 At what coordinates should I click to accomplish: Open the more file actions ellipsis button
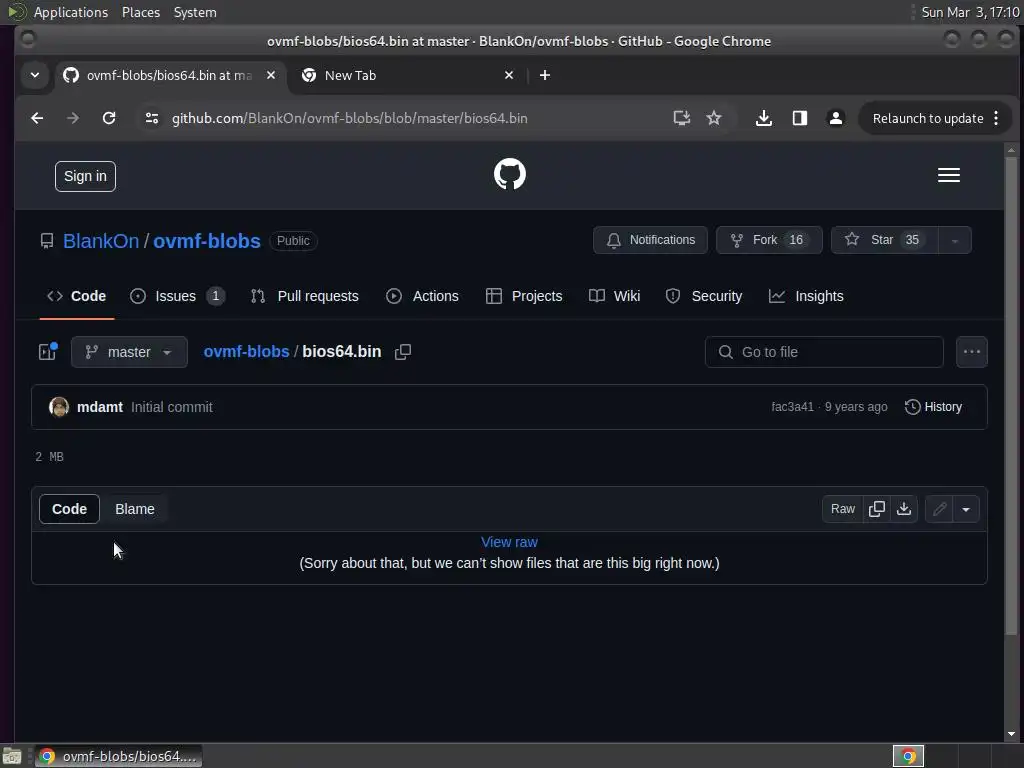pos(972,352)
